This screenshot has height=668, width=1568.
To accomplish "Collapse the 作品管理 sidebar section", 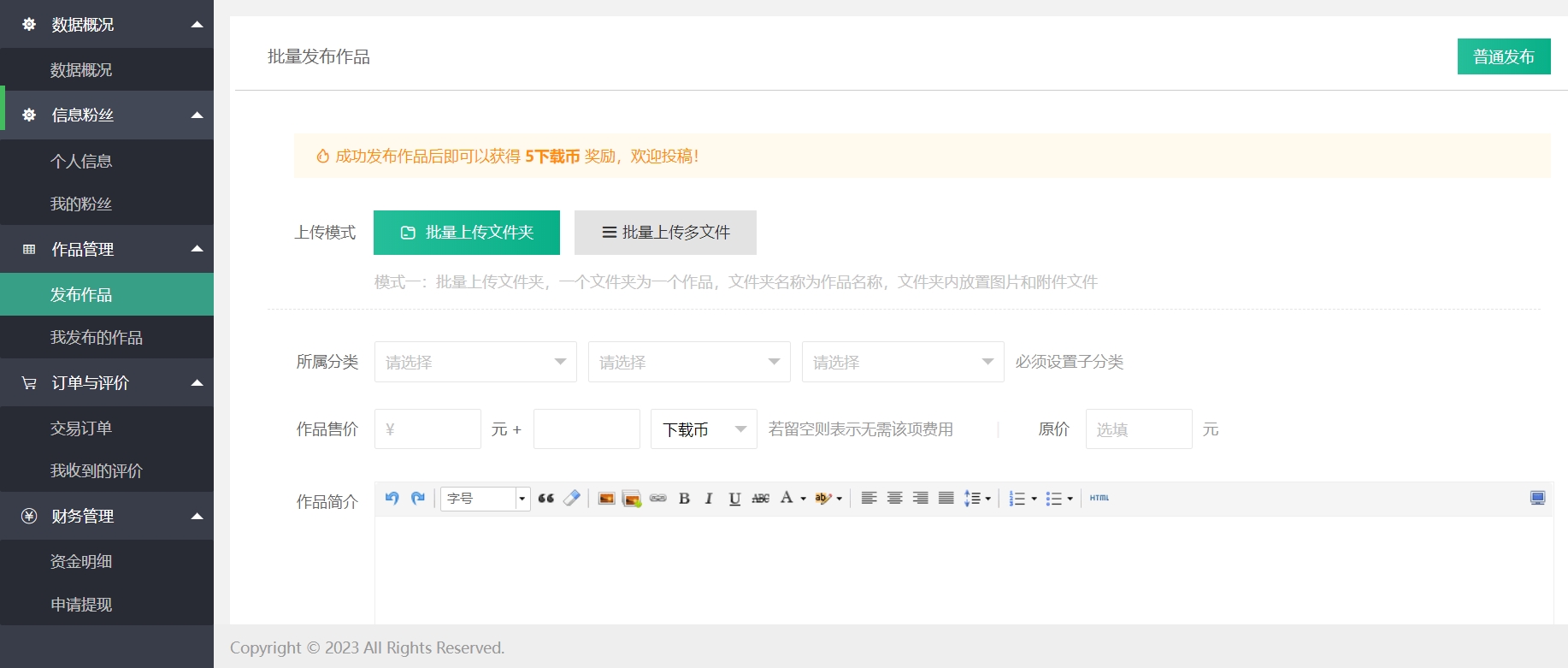I will point(197,249).
